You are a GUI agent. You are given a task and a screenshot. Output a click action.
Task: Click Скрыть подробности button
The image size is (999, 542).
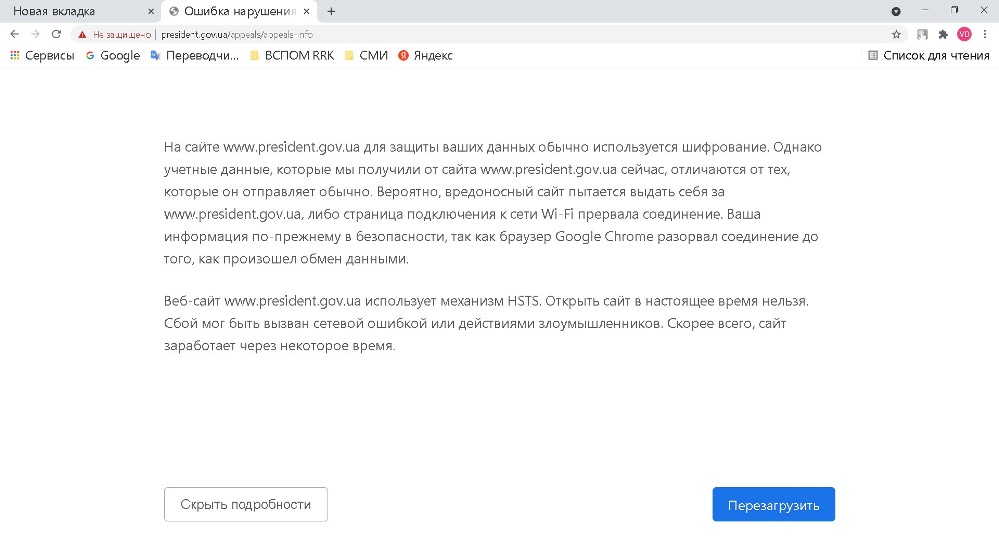(x=246, y=504)
